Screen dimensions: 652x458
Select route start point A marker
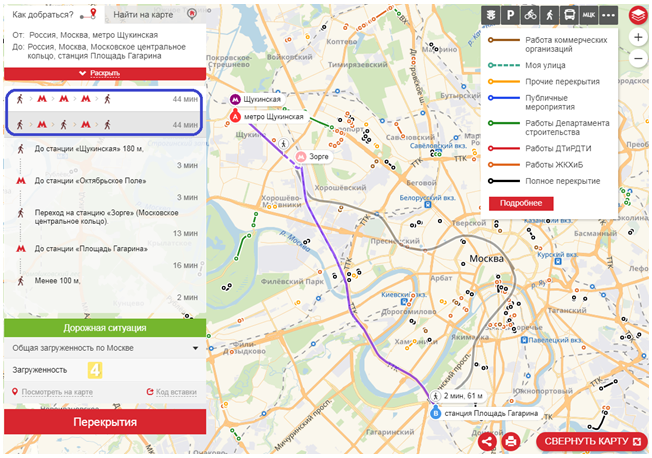pyautogui.click(x=235, y=117)
